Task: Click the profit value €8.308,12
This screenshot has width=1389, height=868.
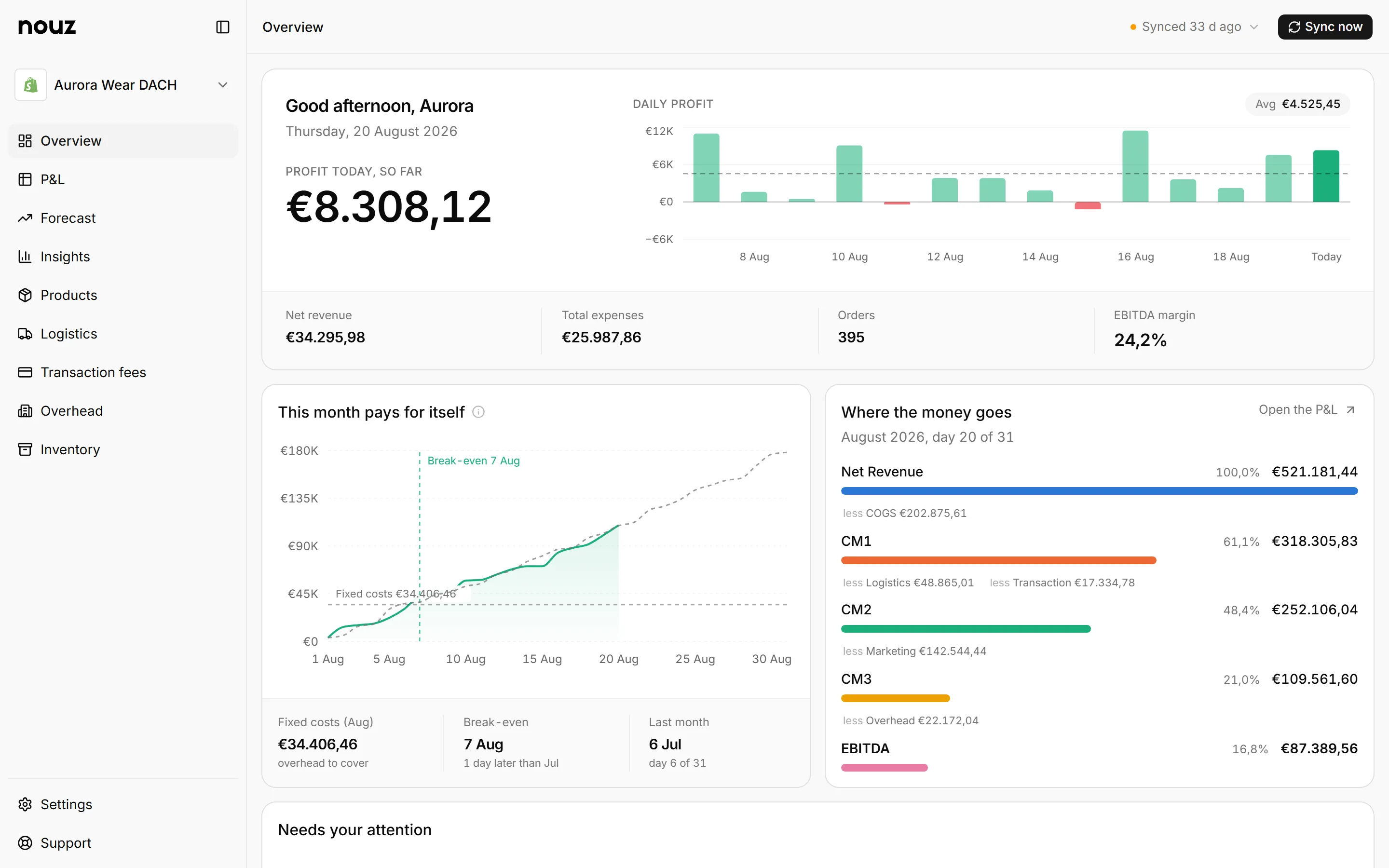Action: pos(389,207)
